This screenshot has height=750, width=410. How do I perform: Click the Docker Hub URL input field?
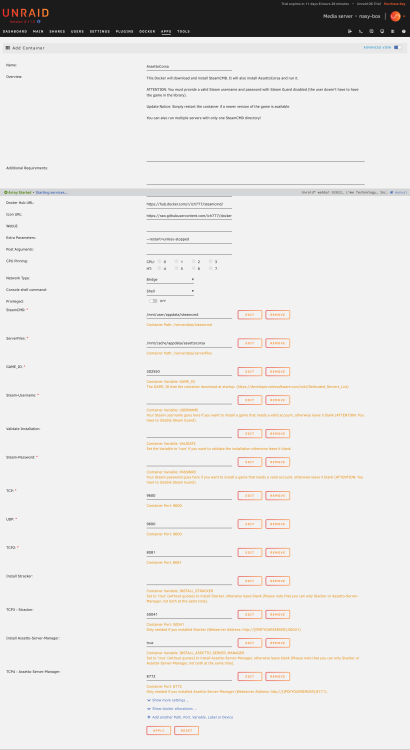(x=189, y=203)
